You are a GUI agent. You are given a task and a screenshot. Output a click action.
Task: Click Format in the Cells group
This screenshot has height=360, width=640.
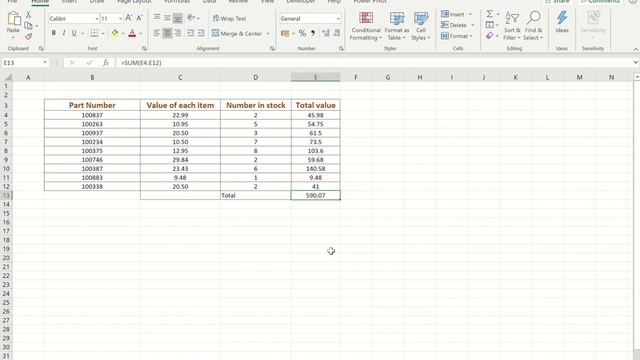[x=456, y=36]
